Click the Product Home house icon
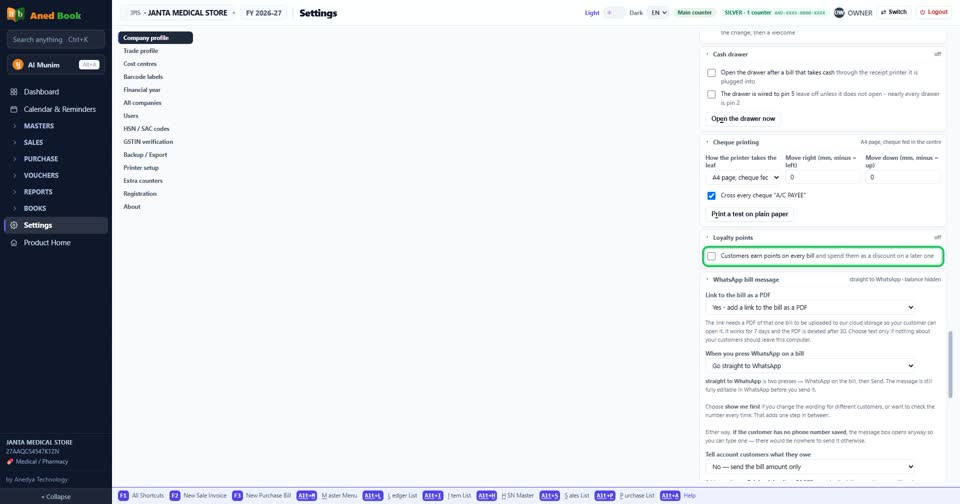This screenshot has width=960, height=504. (13, 243)
